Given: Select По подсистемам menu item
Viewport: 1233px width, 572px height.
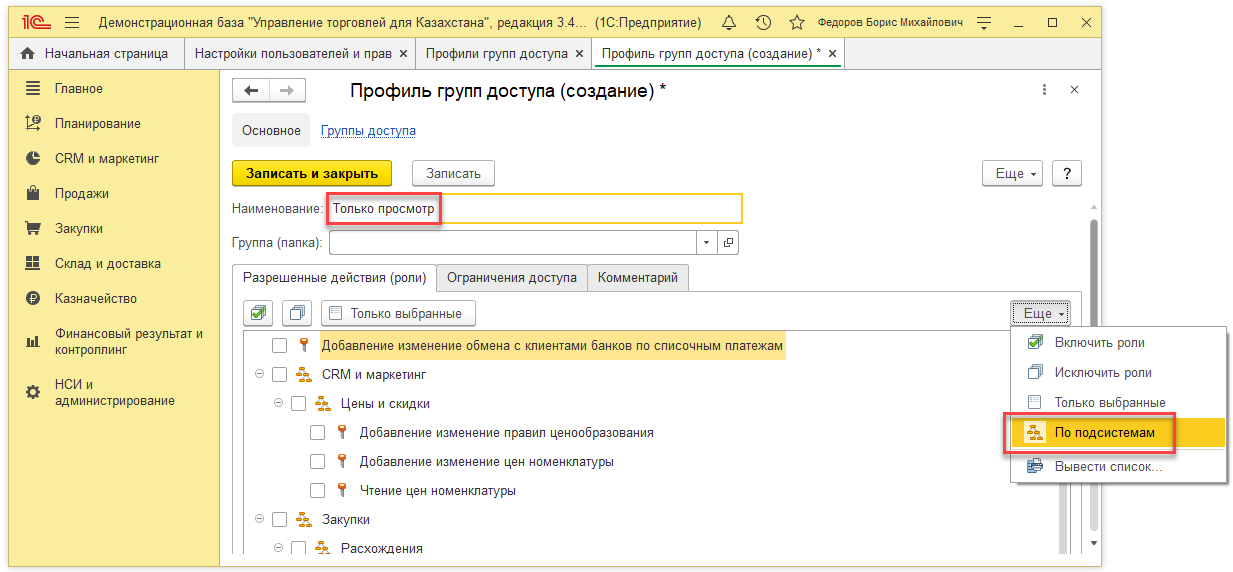Looking at the screenshot, I should point(1104,433).
